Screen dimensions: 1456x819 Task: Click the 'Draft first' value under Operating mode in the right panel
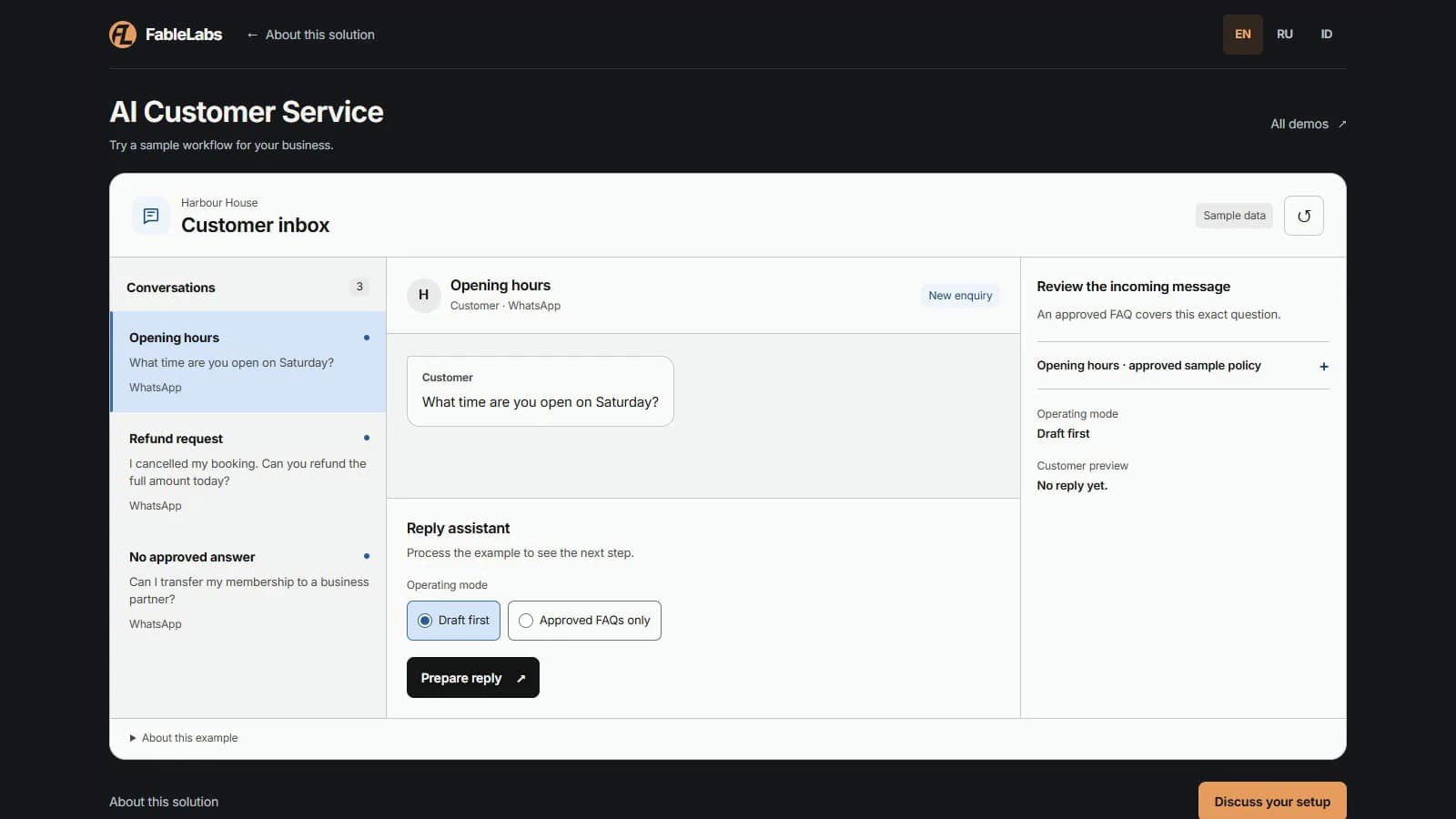point(1063,434)
